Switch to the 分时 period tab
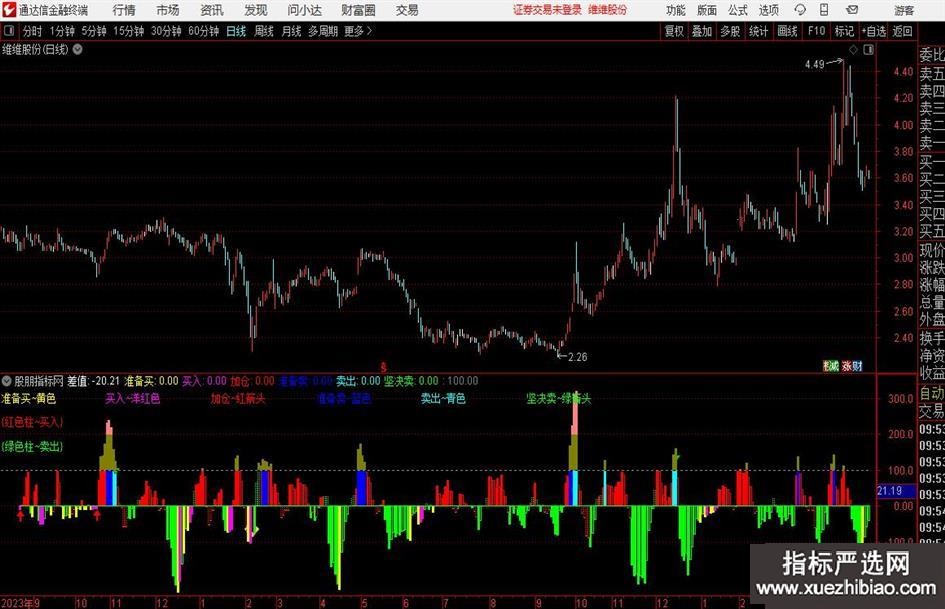This screenshot has height=609, width=945. [33, 31]
